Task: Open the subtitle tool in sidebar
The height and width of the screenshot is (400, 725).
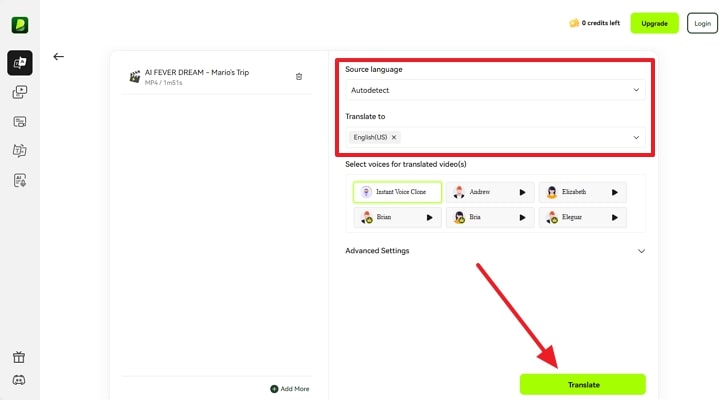Action: point(20,122)
